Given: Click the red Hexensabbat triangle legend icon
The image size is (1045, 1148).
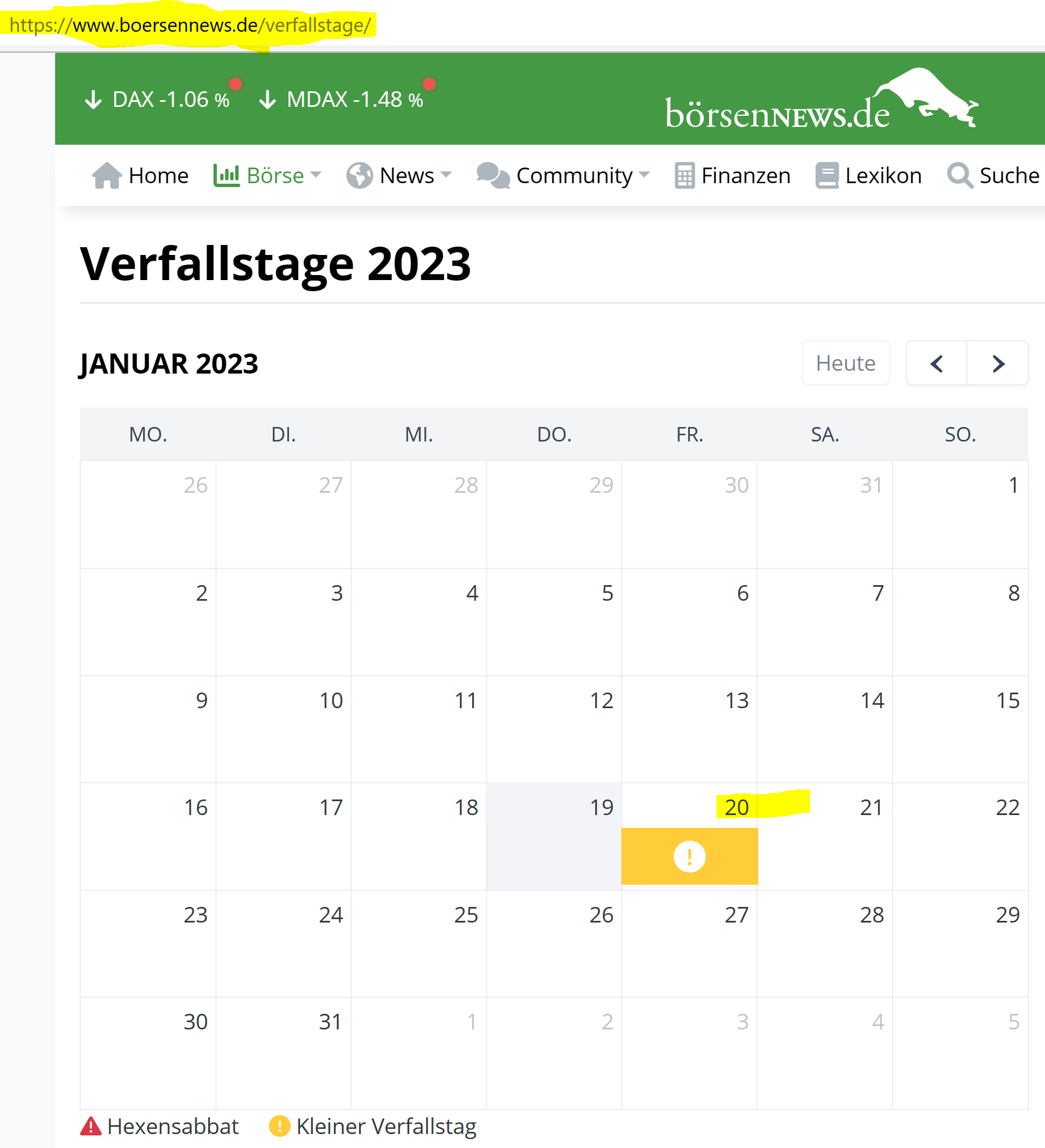Looking at the screenshot, I should [x=91, y=1126].
